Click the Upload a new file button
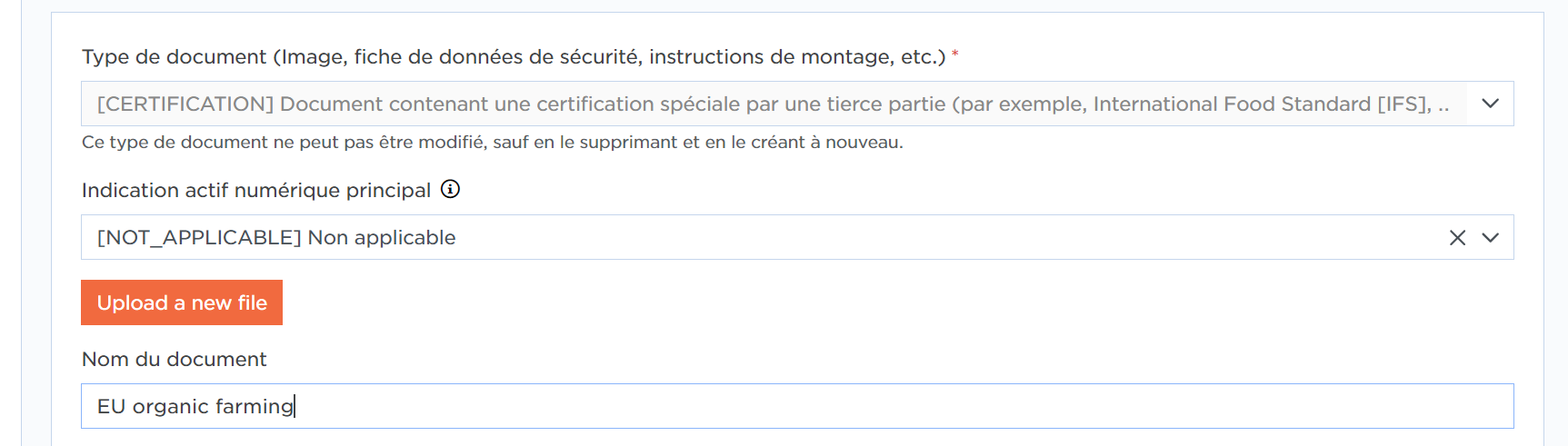 [182, 302]
